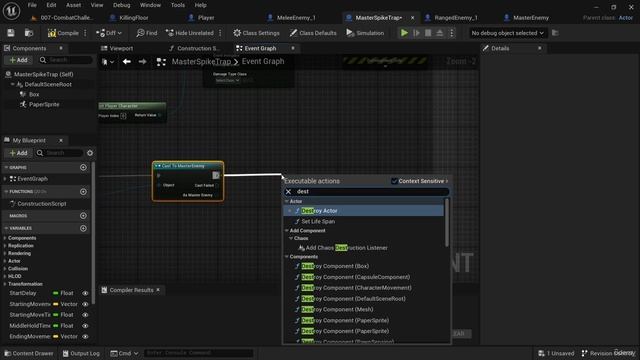This screenshot has height=360, width=640.
Task: Add a new macro with plus icon
Action: (x=83, y=216)
